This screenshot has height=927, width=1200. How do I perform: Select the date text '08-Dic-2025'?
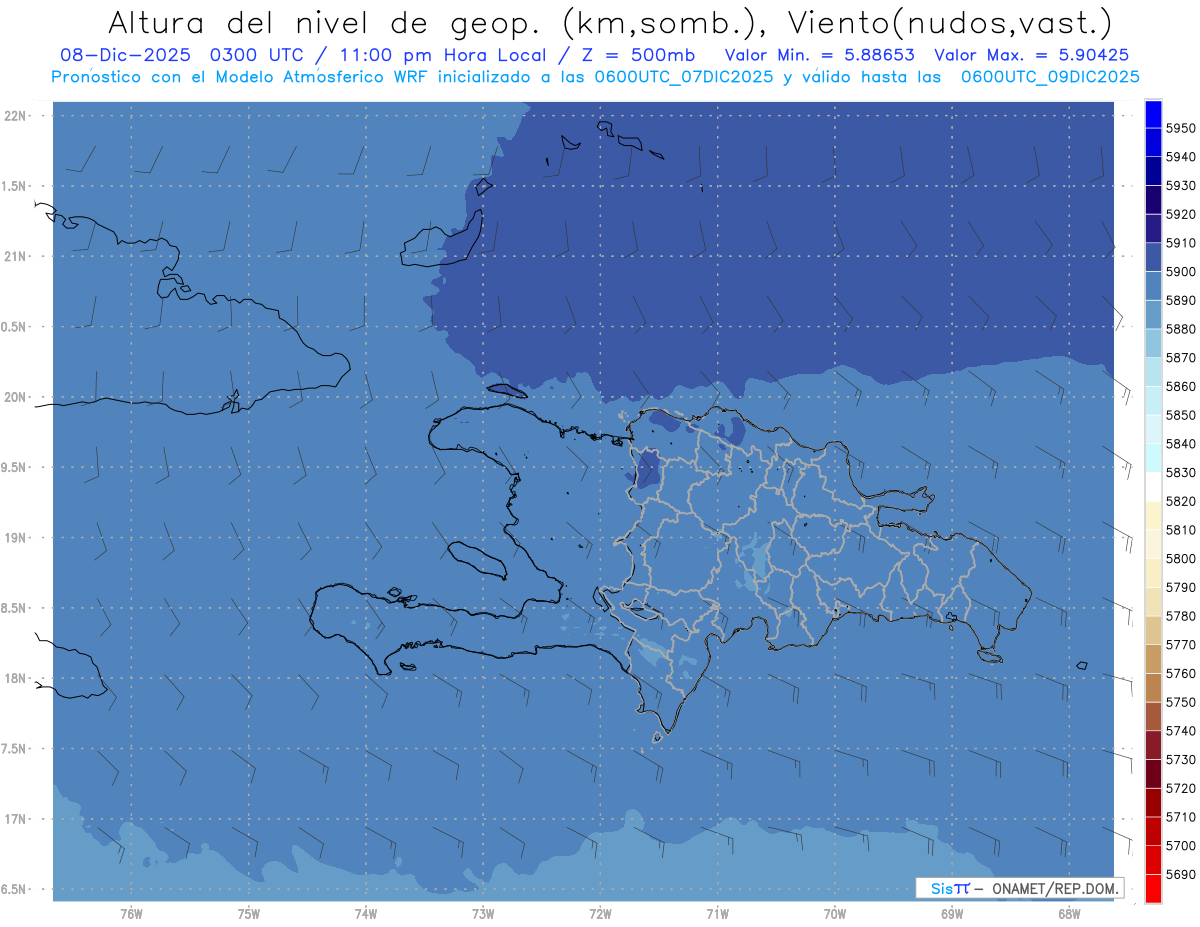(127, 55)
